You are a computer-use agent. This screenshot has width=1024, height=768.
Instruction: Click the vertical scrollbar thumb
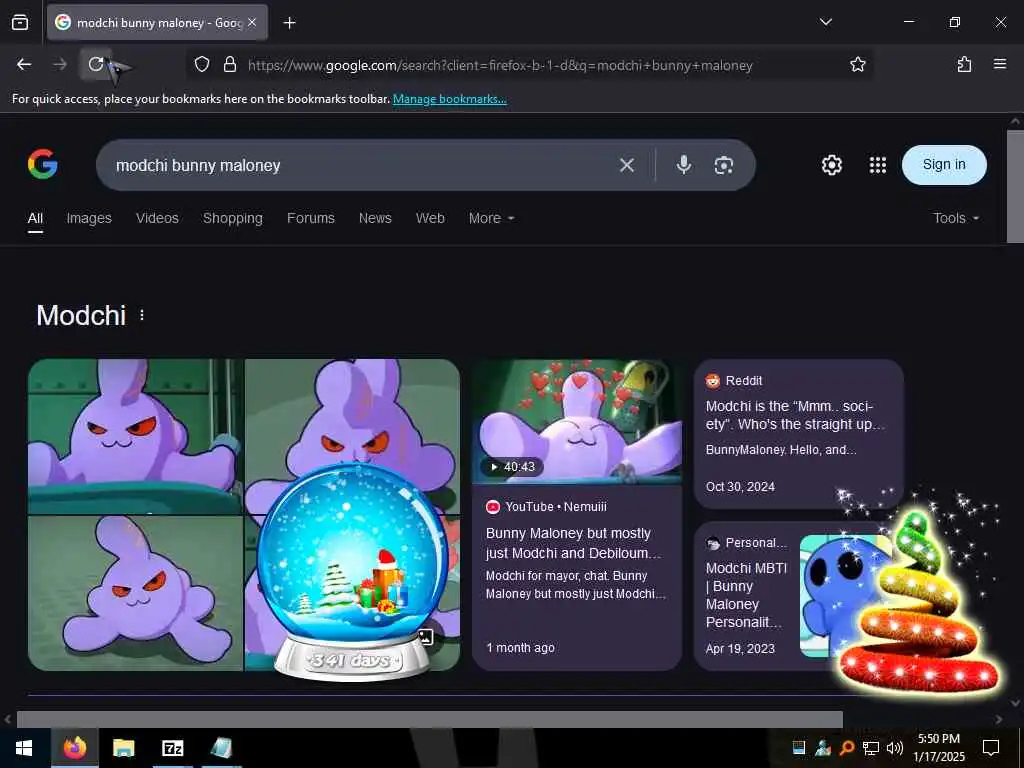[1015, 186]
